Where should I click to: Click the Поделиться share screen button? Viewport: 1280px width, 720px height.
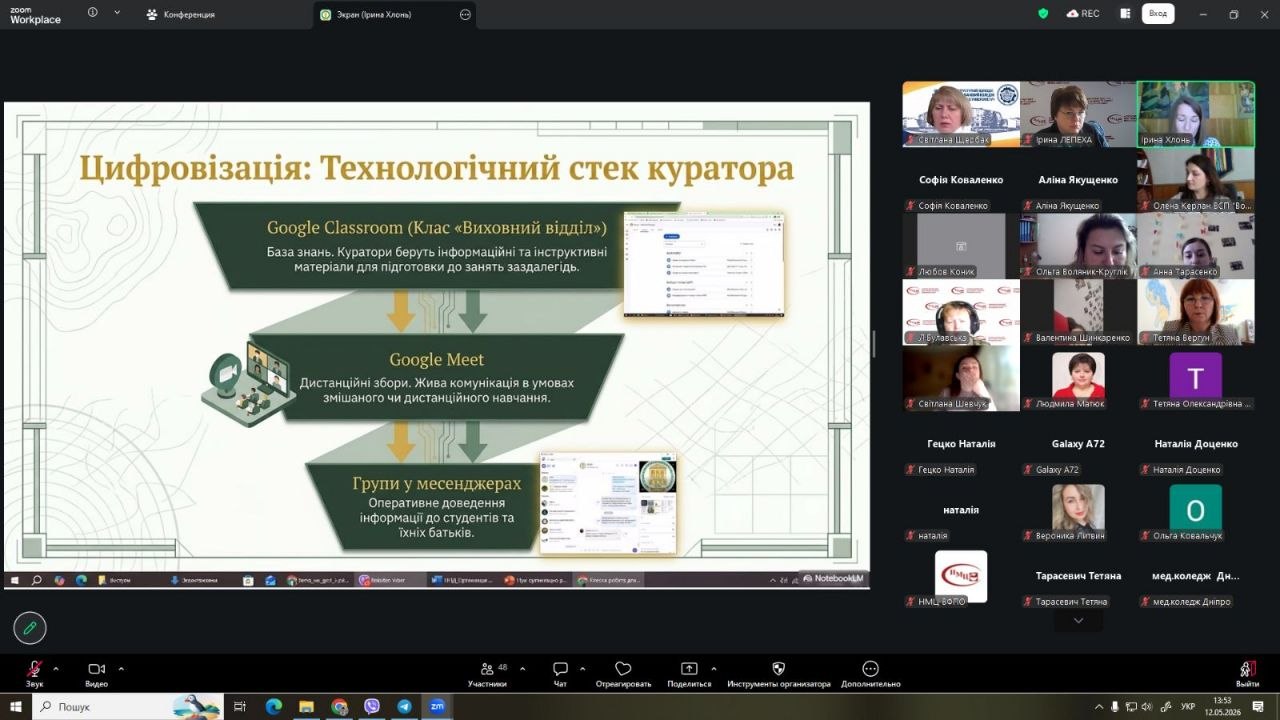[689, 673]
